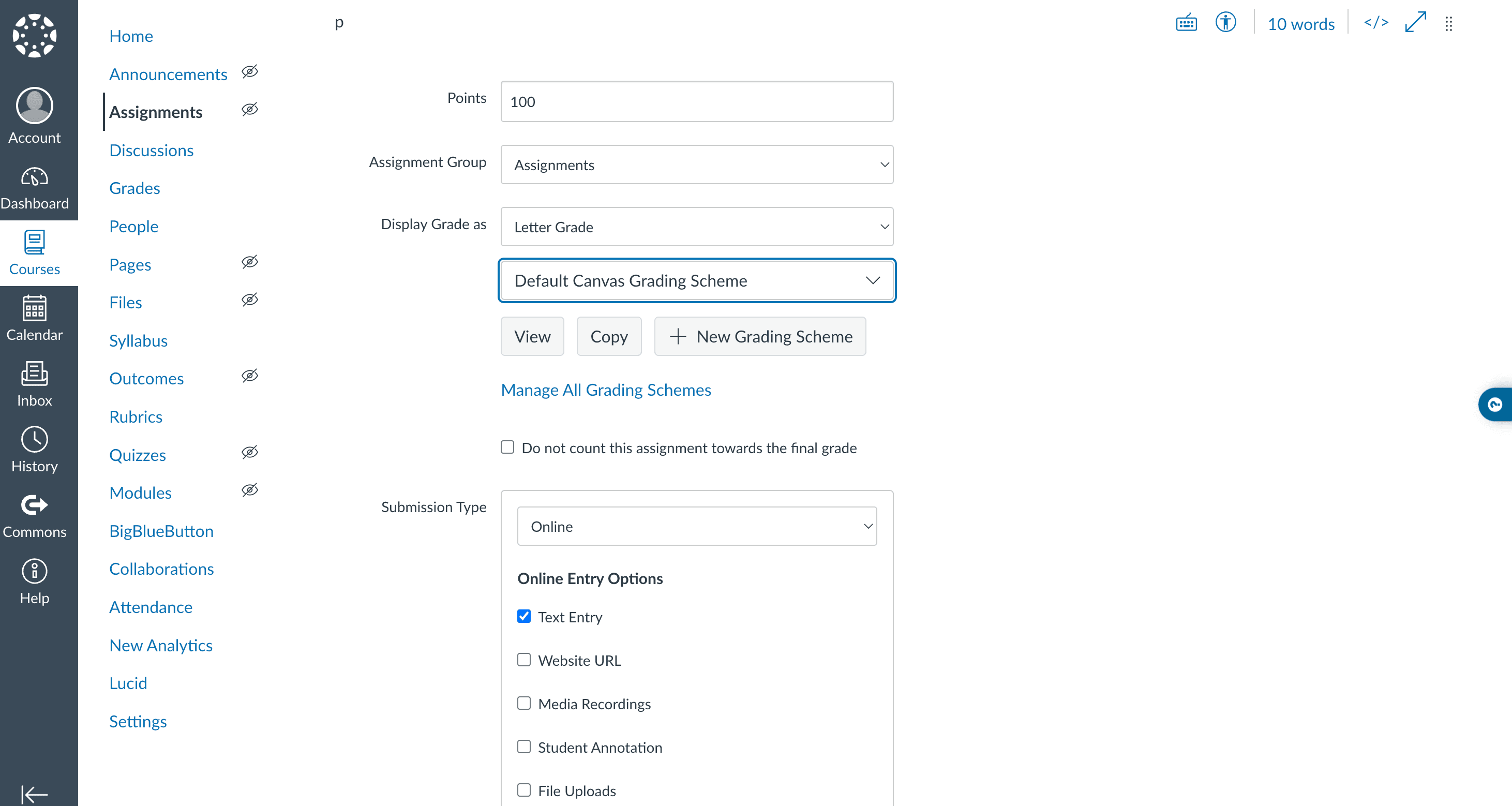1512x806 pixels.
Task: Open History in global navigation
Action: pos(35,450)
